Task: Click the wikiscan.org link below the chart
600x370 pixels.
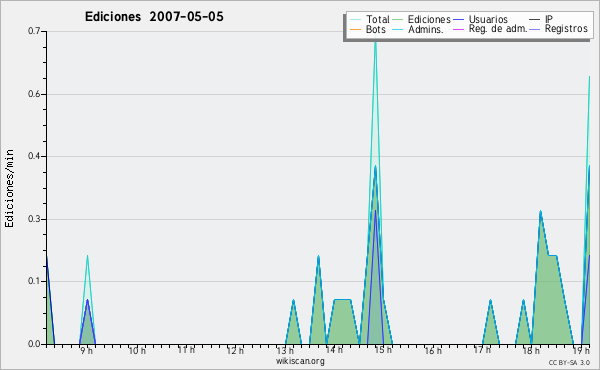Action: point(300,361)
